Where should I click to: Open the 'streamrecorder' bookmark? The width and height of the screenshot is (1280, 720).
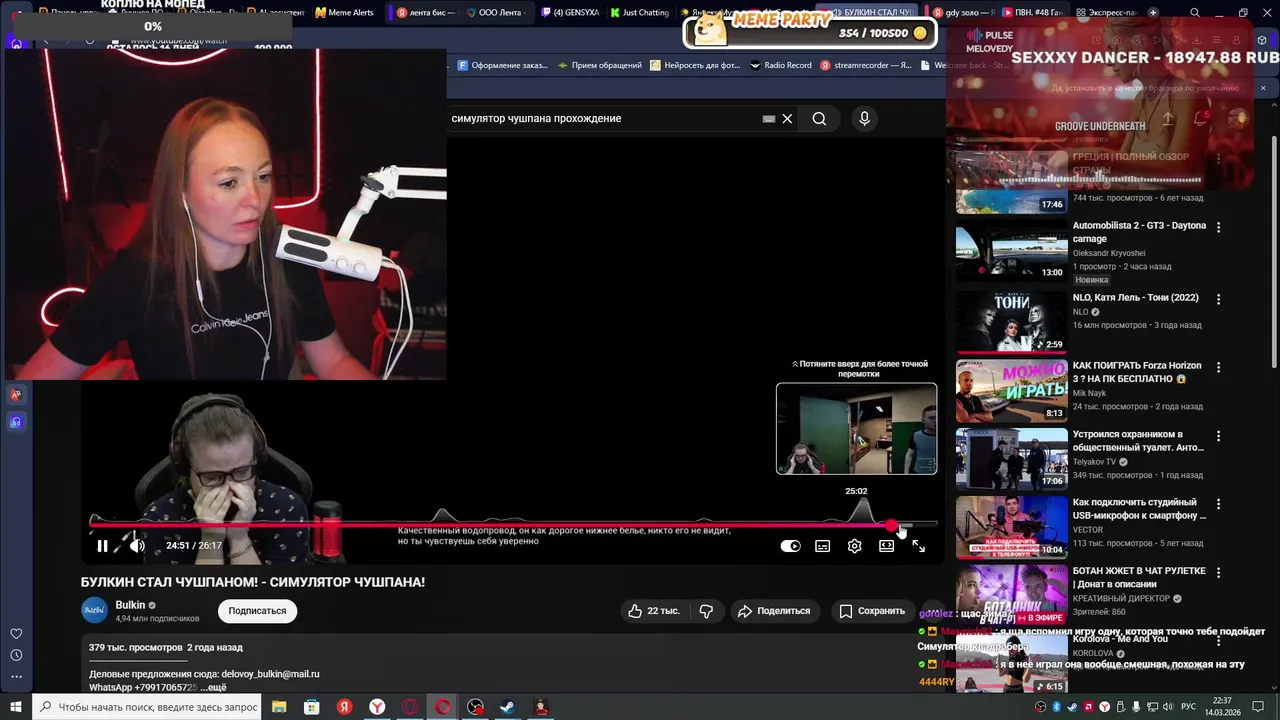click(x=866, y=65)
